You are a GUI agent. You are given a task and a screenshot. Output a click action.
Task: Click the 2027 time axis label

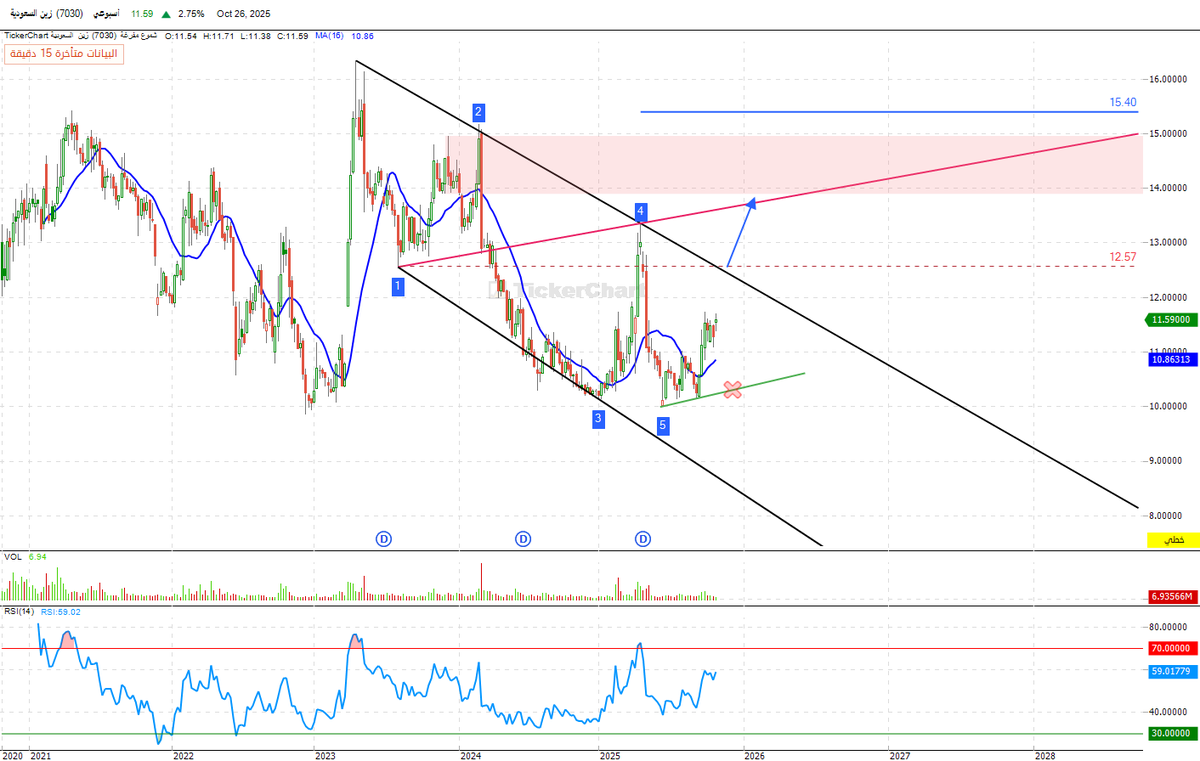899,754
